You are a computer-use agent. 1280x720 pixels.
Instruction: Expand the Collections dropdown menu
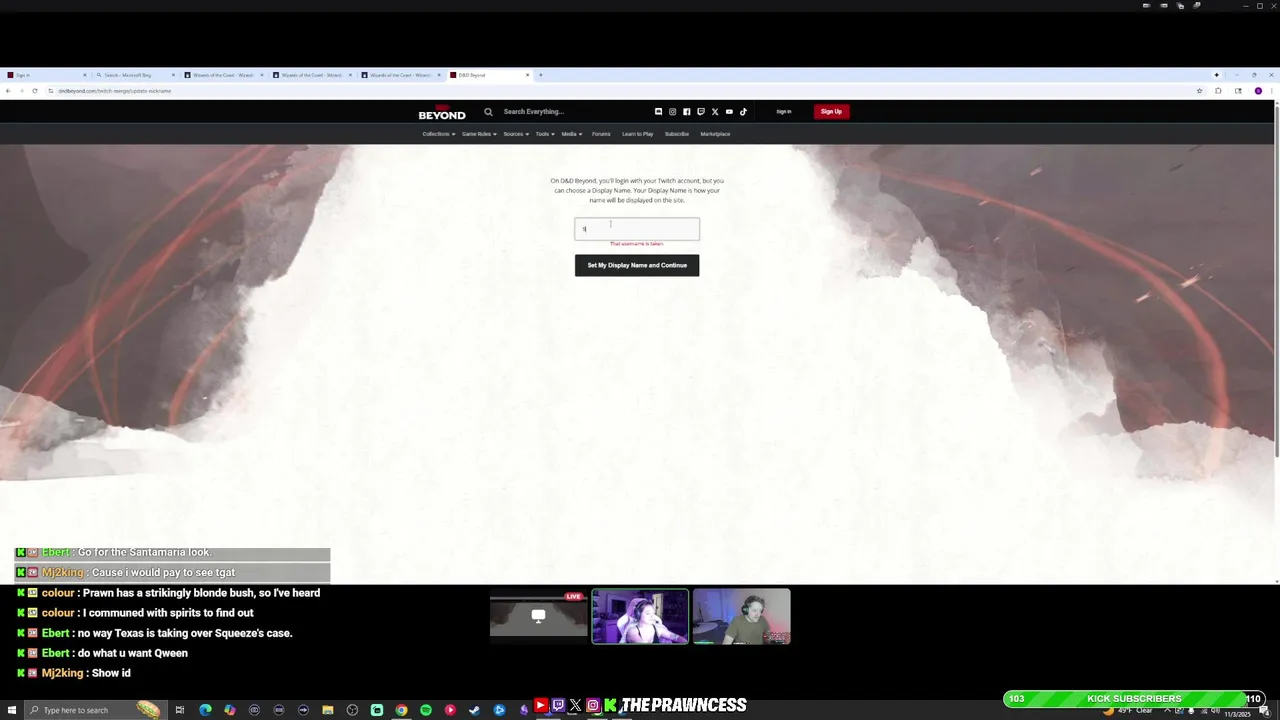tap(438, 134)
